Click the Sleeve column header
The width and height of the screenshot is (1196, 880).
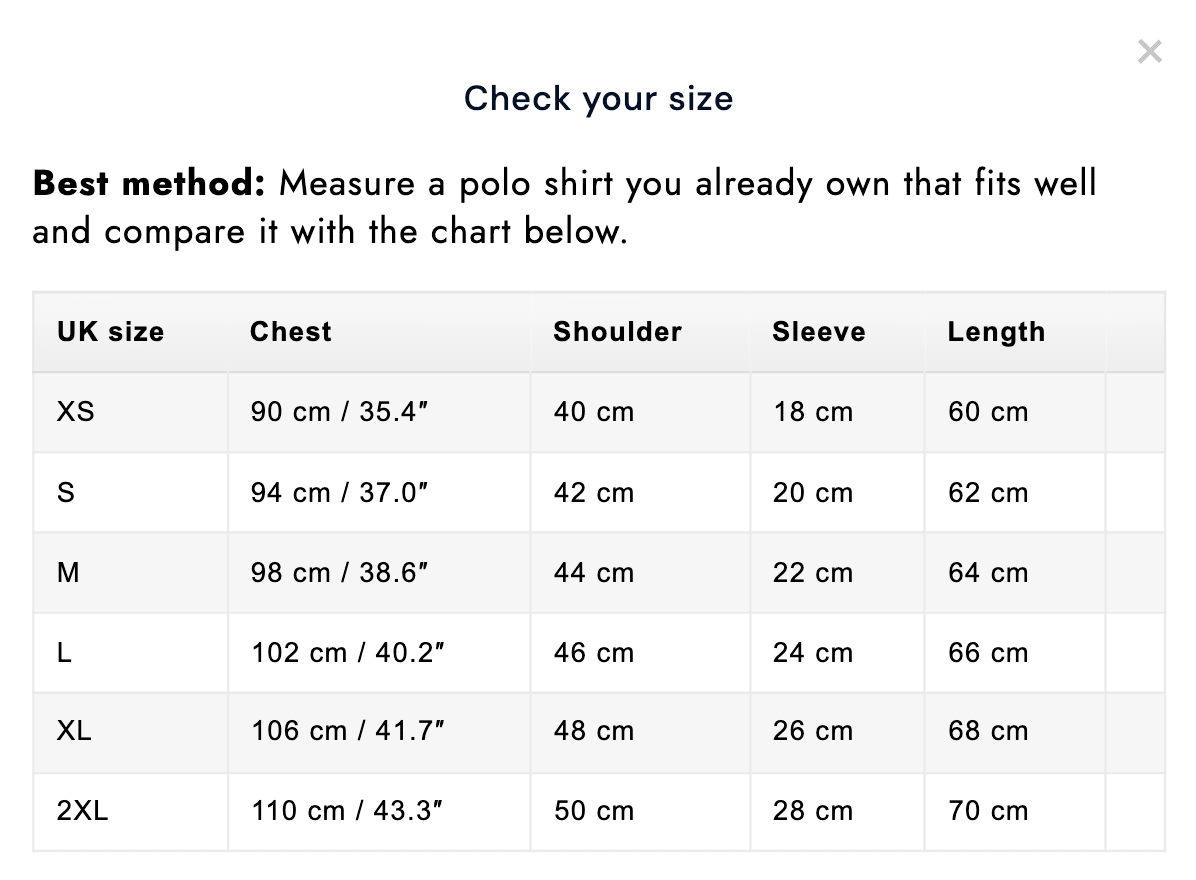[x=818, y=332]
